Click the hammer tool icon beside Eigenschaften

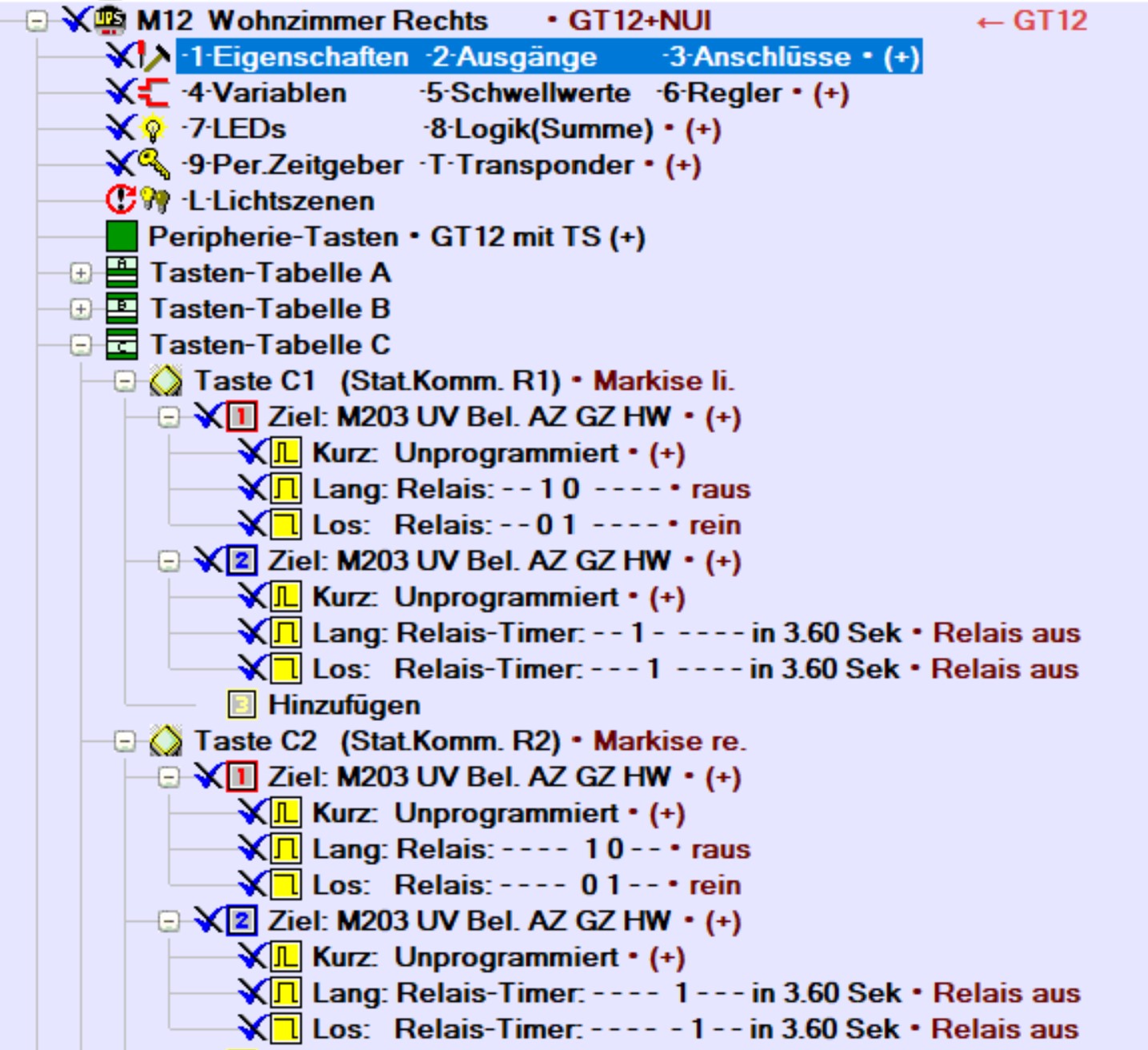click(x=154, y=56)
